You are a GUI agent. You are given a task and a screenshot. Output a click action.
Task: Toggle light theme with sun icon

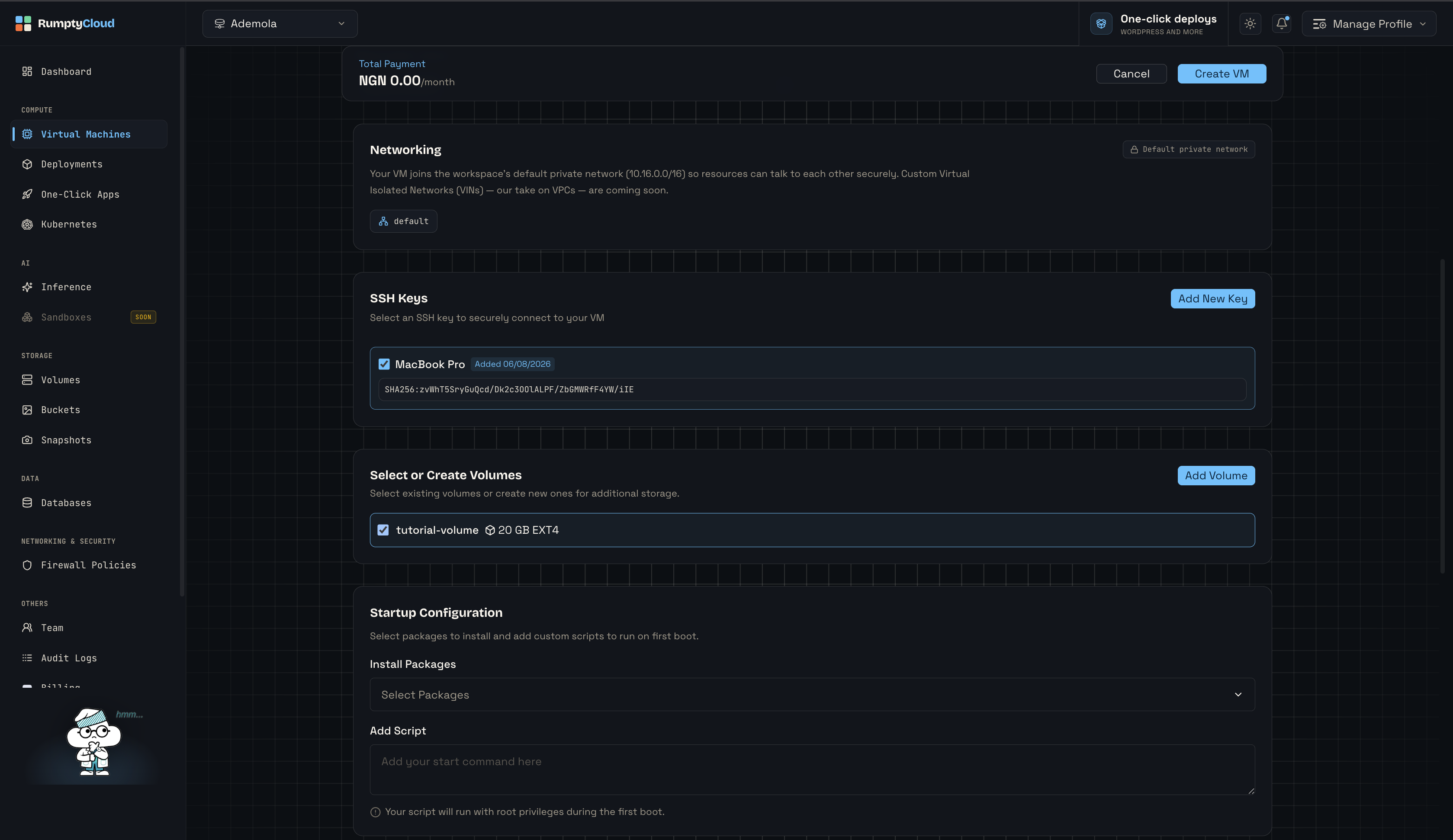1250,24
